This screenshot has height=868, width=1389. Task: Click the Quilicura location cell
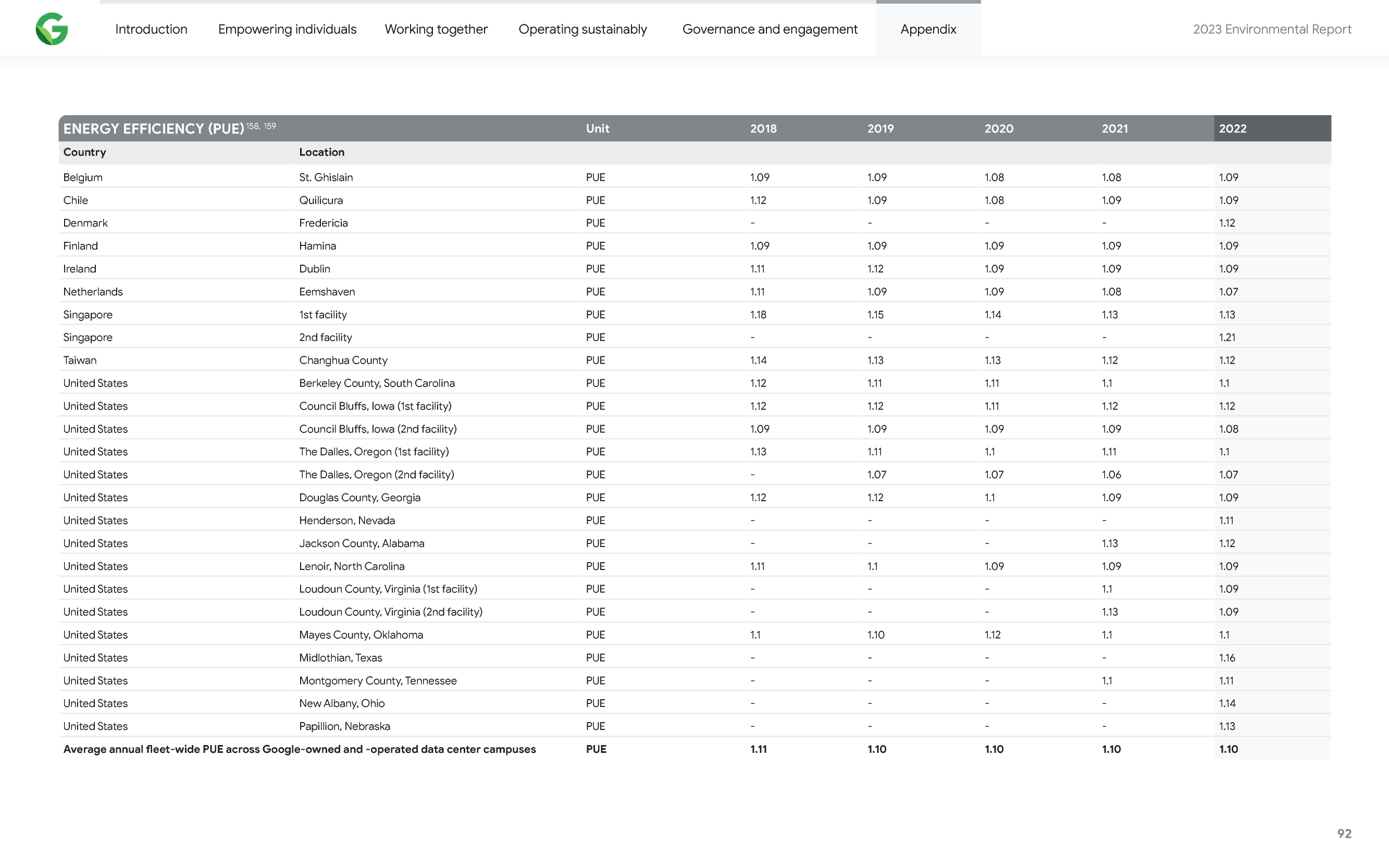[x=321, y=201]
